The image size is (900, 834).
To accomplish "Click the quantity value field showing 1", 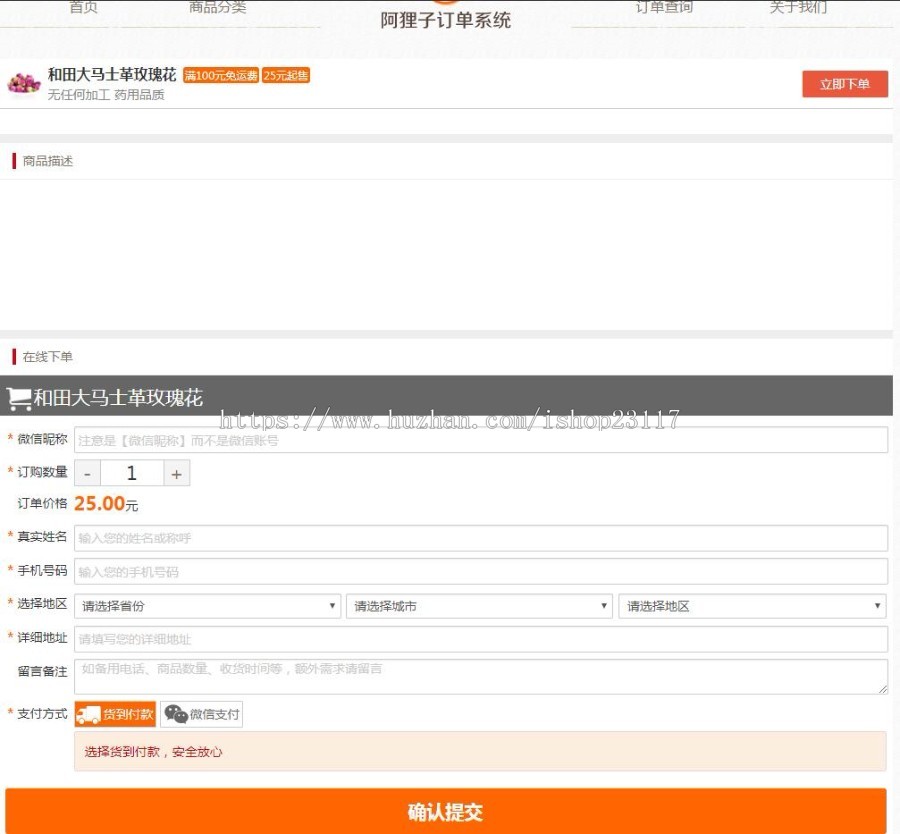I will point(132,474).
